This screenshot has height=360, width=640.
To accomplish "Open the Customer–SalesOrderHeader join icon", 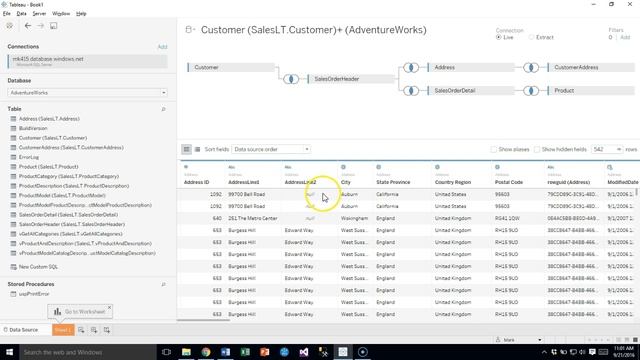I will tap(291, 79).
